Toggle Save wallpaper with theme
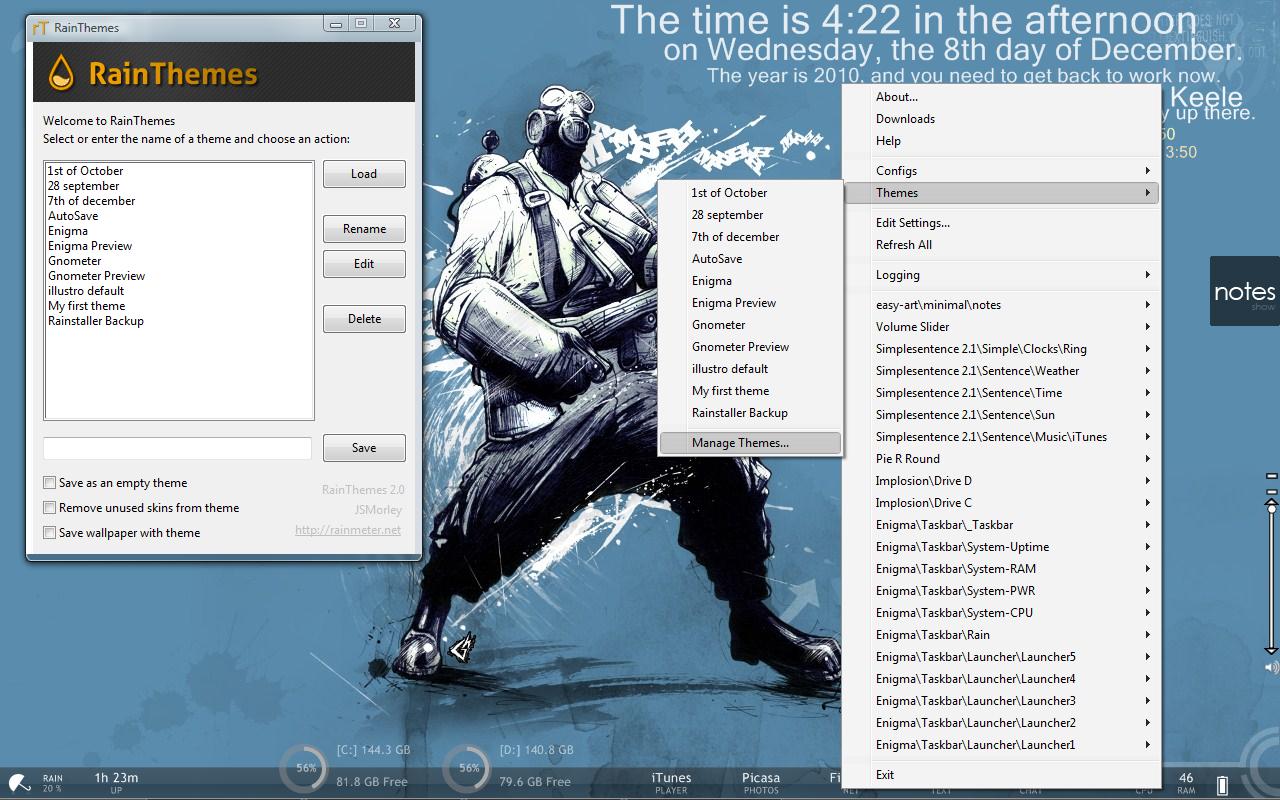 pos(49,532)
